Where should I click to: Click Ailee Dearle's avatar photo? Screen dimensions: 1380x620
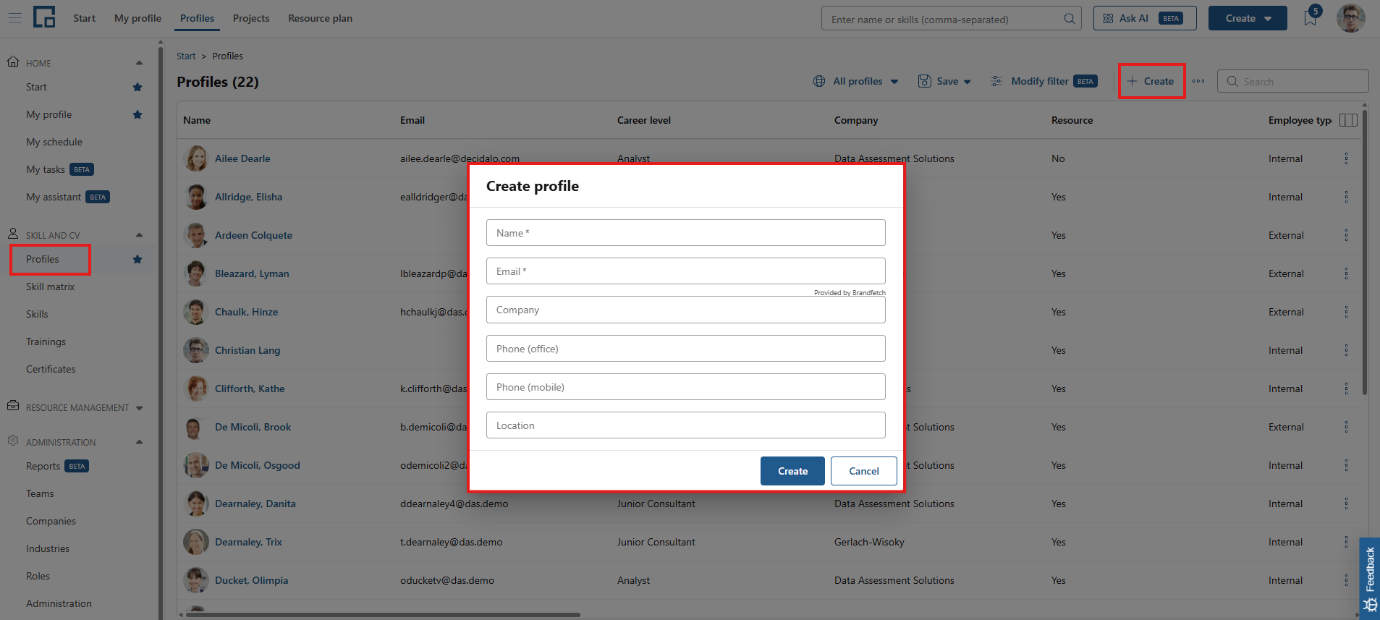tap(196, 158)
